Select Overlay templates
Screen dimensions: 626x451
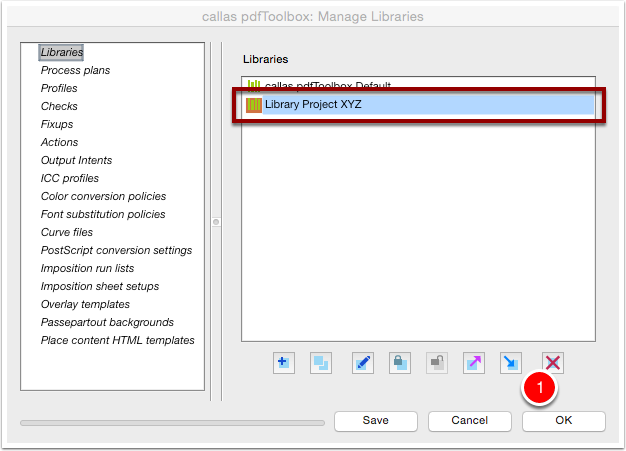(85, 304)
